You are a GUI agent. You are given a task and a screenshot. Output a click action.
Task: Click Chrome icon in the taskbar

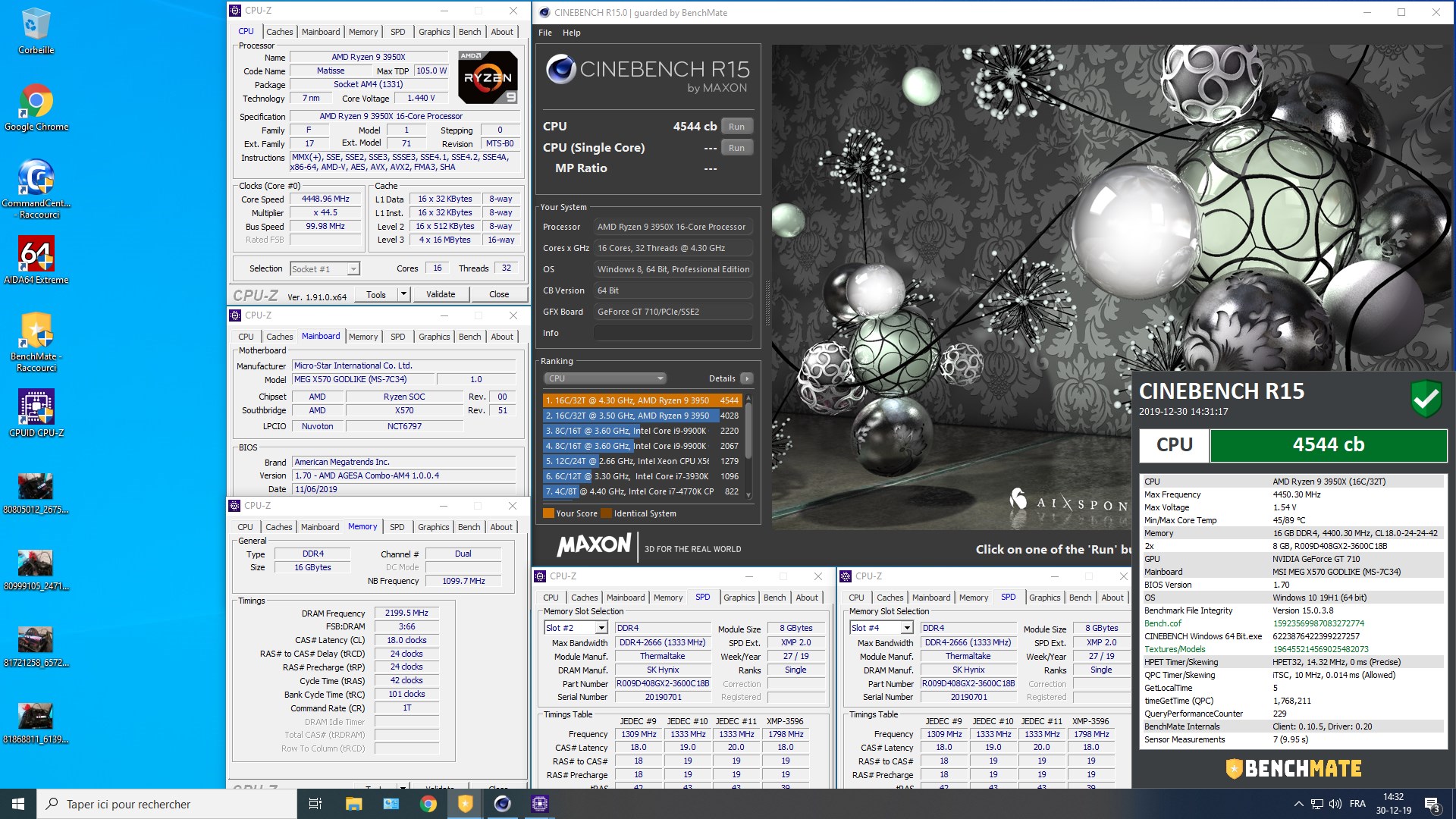coord(428,804)
